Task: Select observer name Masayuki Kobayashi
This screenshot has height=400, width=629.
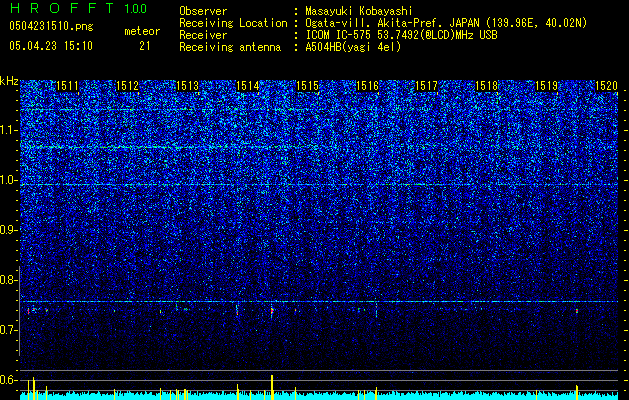Action: click(359, 11)
